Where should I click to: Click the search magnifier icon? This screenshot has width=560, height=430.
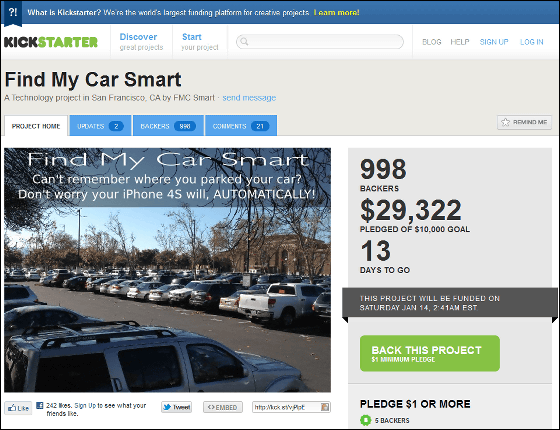(244, 41)
